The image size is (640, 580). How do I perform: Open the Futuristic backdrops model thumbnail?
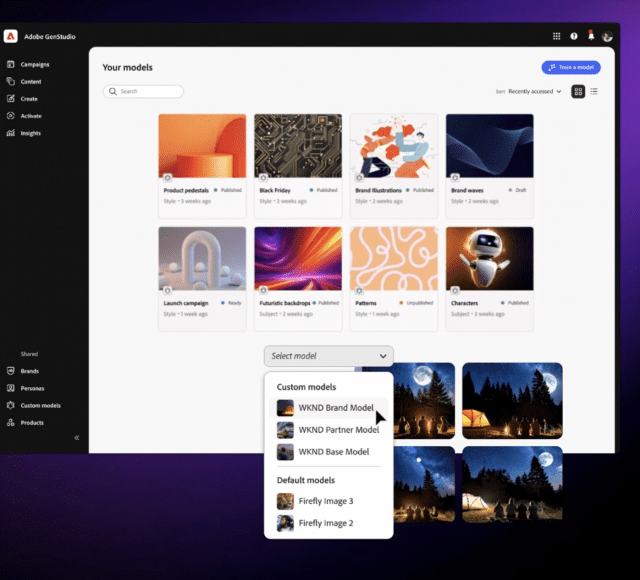coord(298,258)
